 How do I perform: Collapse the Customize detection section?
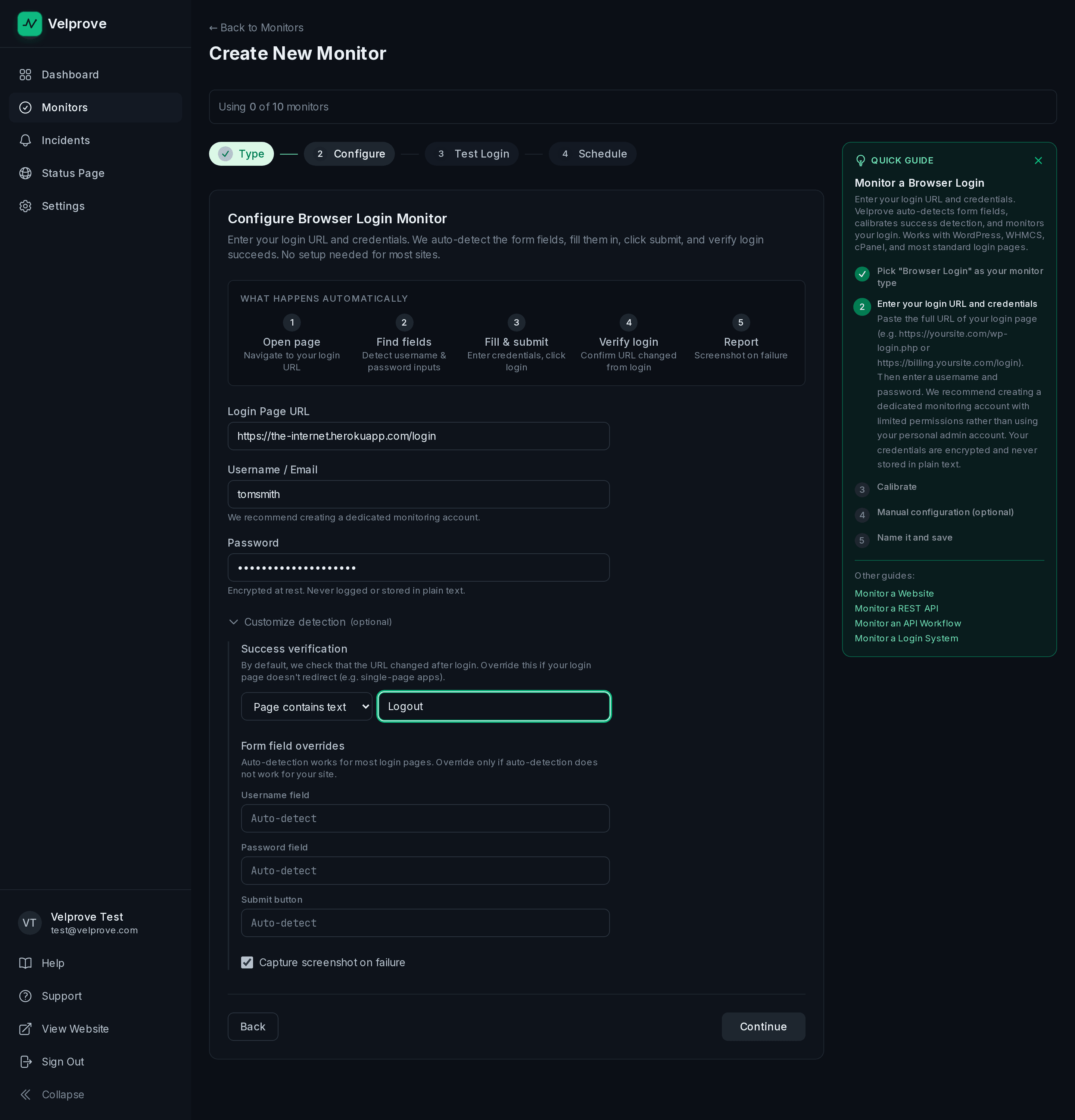click(x=309, y=622)
